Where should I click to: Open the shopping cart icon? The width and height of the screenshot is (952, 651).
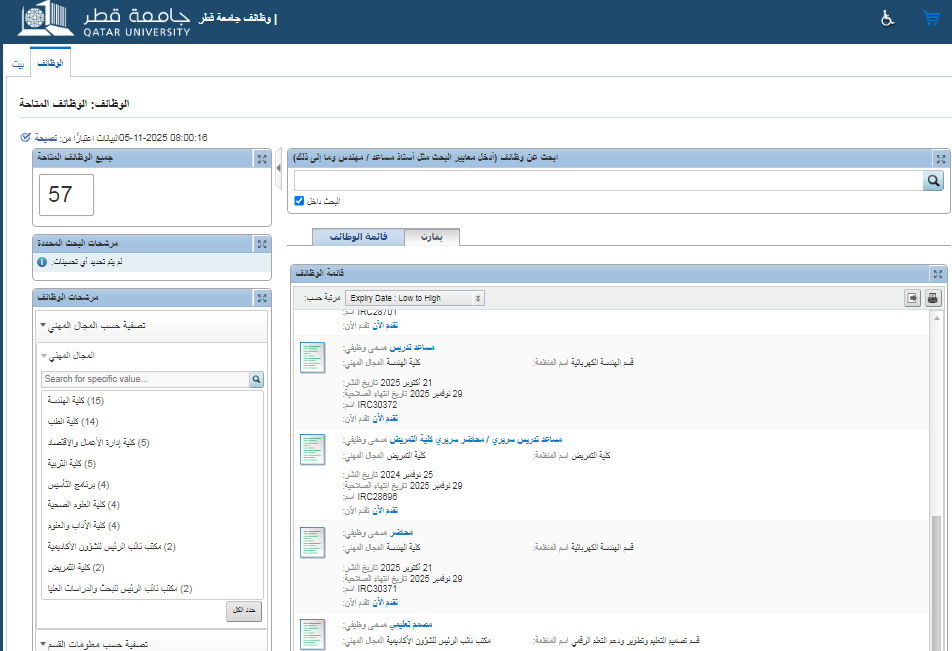pos(931,18)
